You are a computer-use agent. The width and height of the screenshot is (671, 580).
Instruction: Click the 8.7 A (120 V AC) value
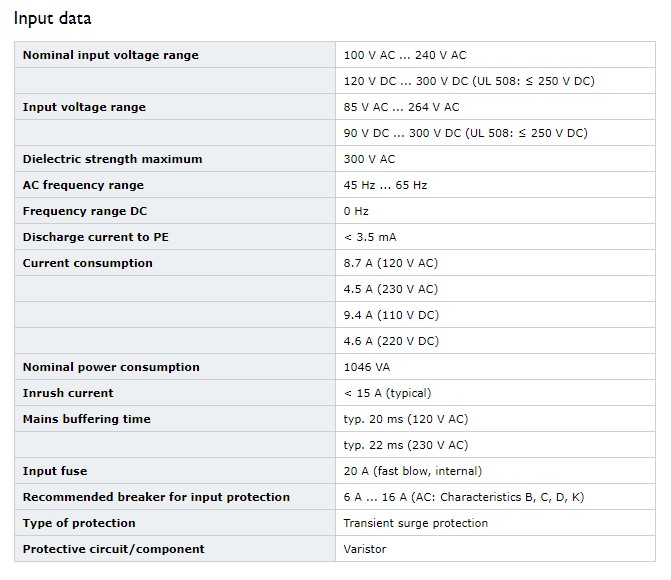click(x=391, y=263)
